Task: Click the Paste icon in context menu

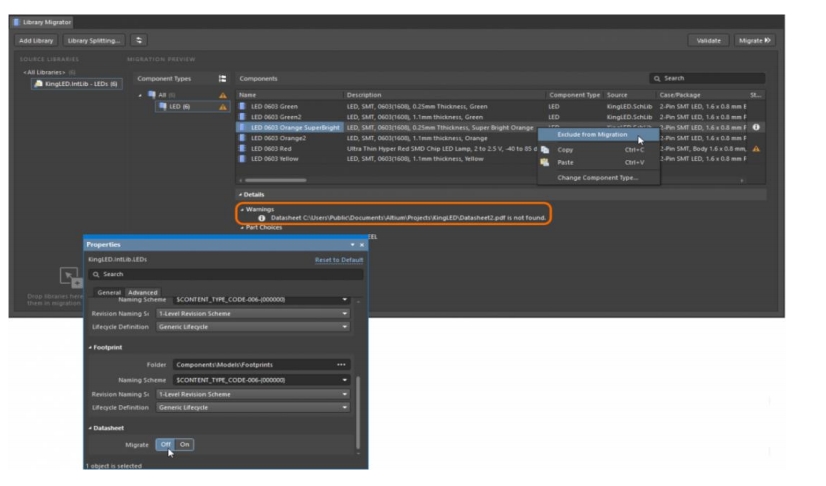Action: coord(545,163)
